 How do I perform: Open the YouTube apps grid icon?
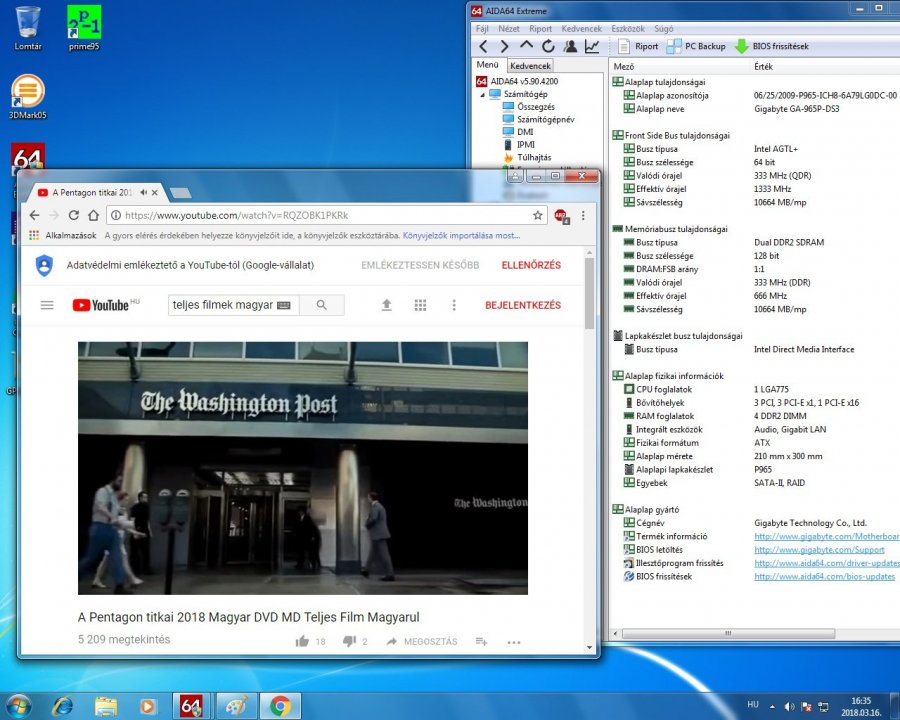pyautogui.click(x=420, y=305)
